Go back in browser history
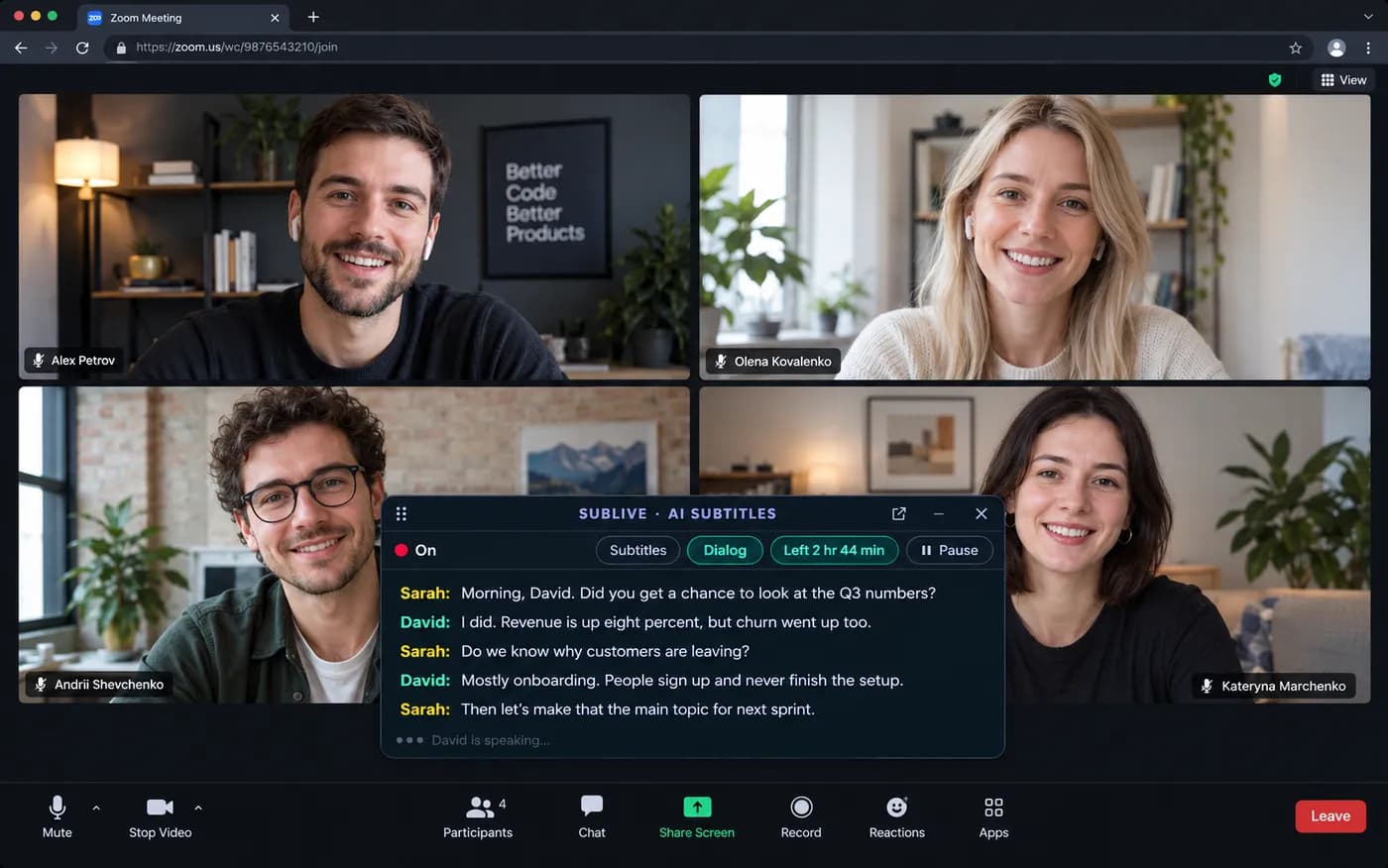The image size is (1388, 868). click(21, 48)
